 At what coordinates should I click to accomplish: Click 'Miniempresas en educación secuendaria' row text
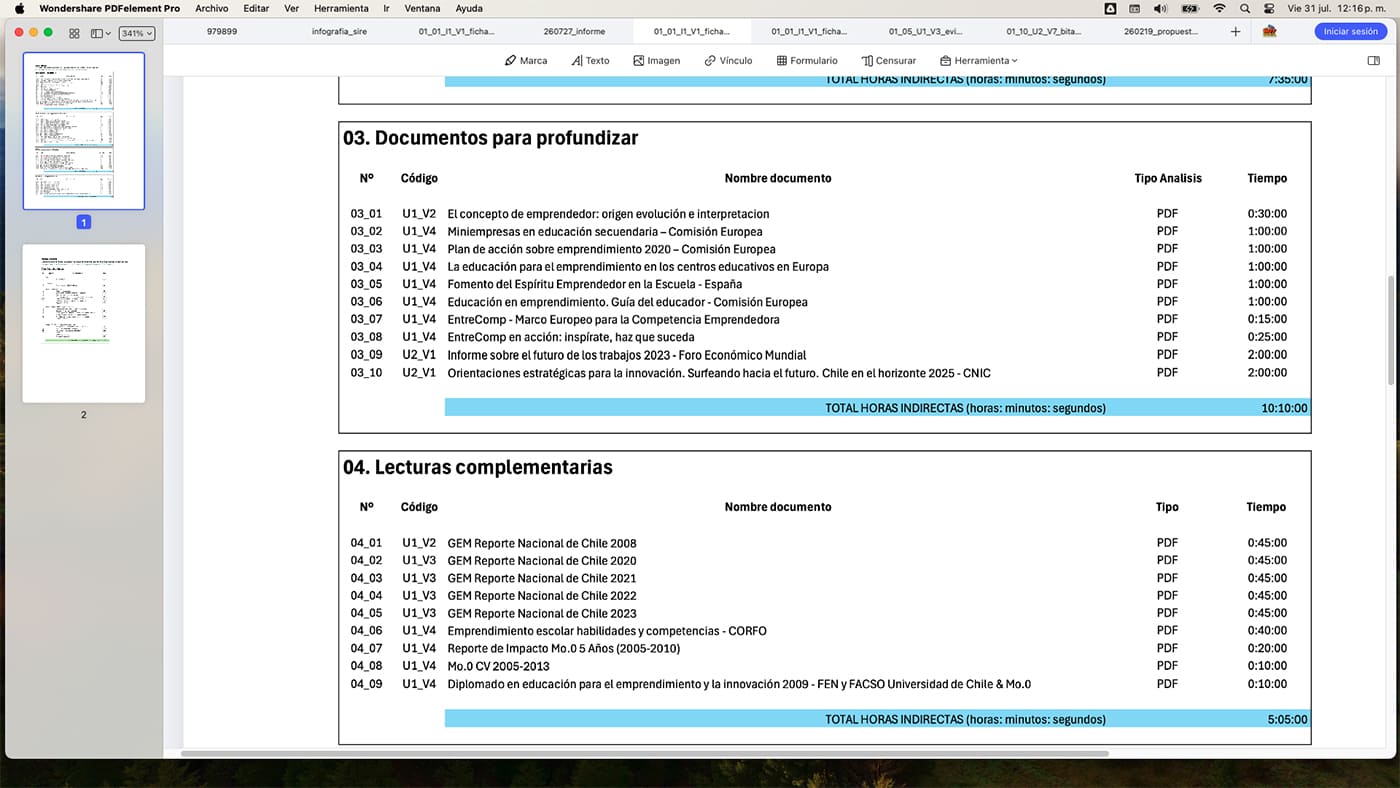604,231
